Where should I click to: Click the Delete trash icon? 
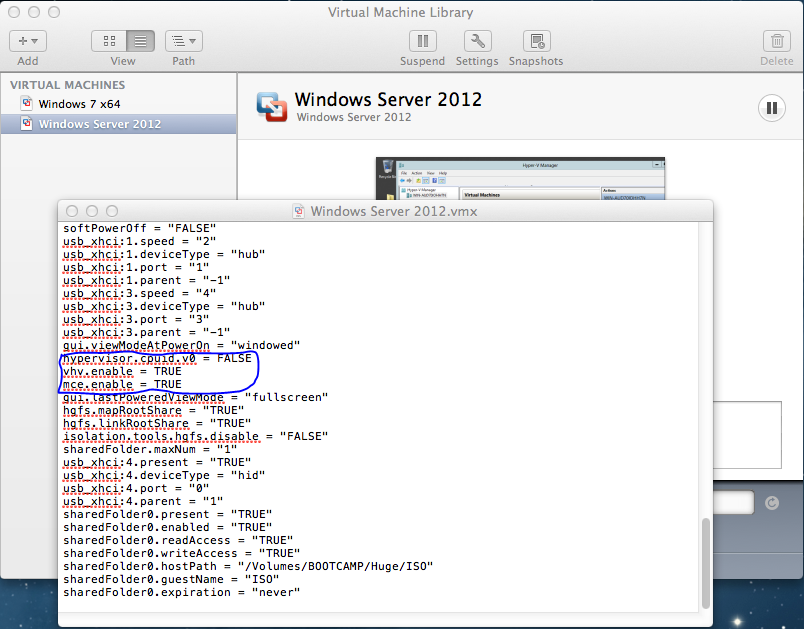777,41
